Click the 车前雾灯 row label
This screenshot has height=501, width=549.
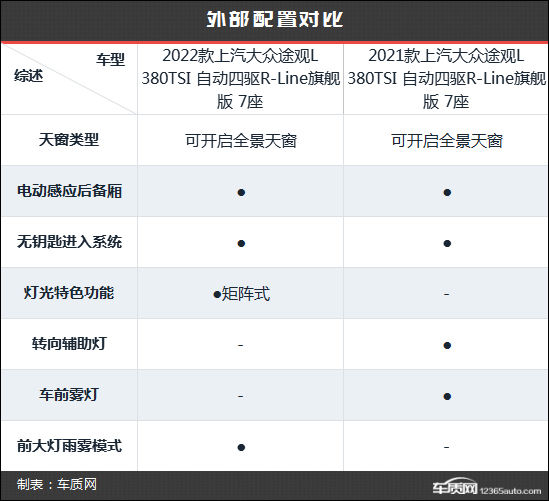point(69,395)
